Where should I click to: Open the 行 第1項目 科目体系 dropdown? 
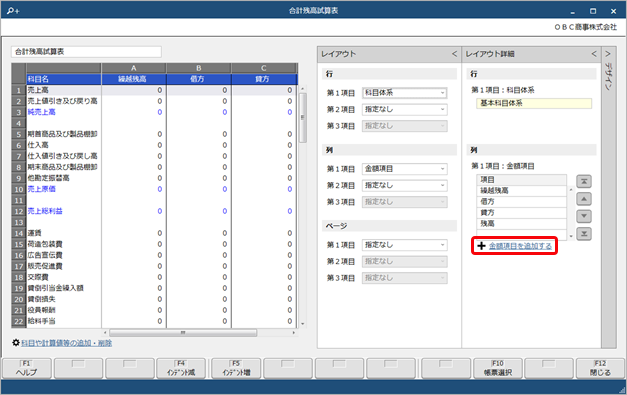[405, 93]
